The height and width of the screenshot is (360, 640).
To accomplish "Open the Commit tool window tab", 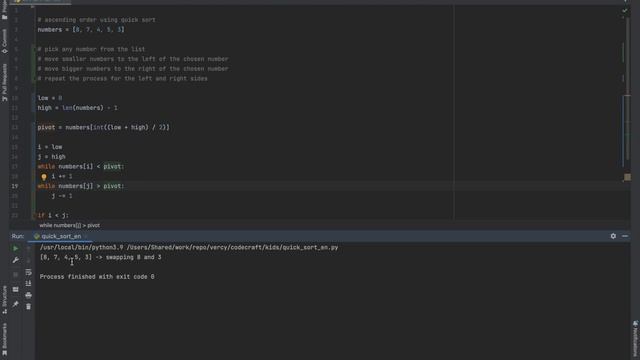I will pyautogui.click(x=4, y=41).
